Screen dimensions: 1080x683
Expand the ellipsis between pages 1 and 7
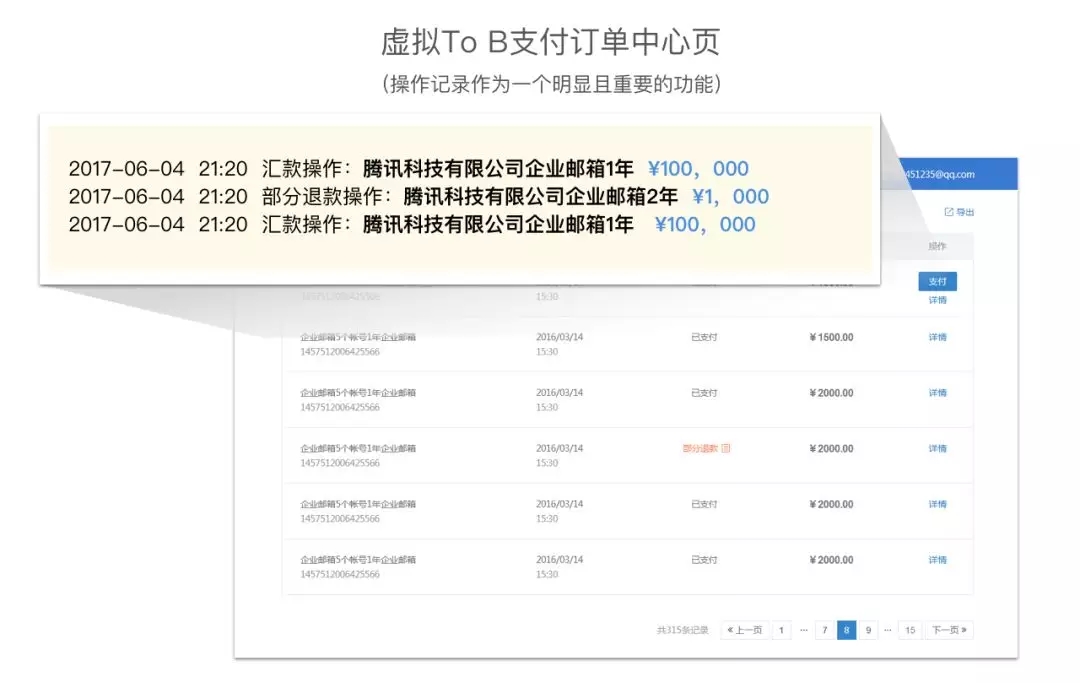click(803, 630)
